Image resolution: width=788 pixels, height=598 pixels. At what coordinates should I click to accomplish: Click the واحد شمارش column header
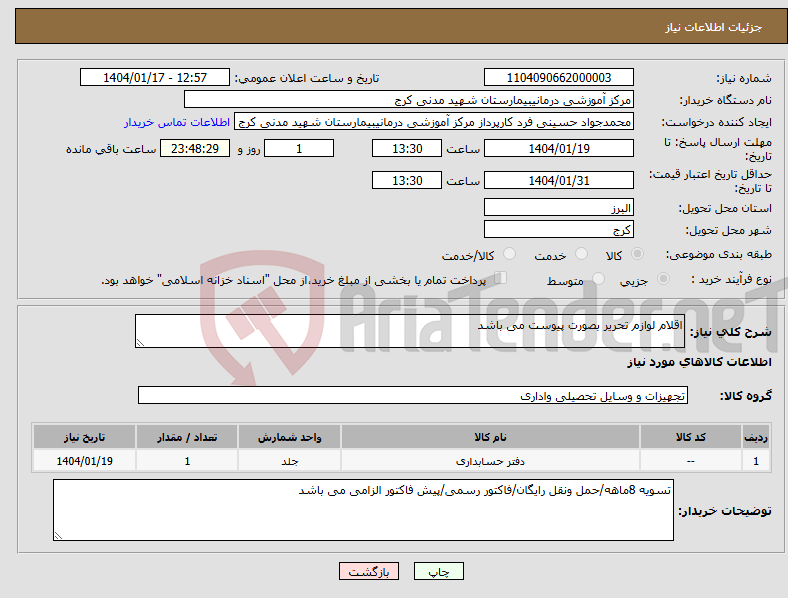click(x=289, y=437)
